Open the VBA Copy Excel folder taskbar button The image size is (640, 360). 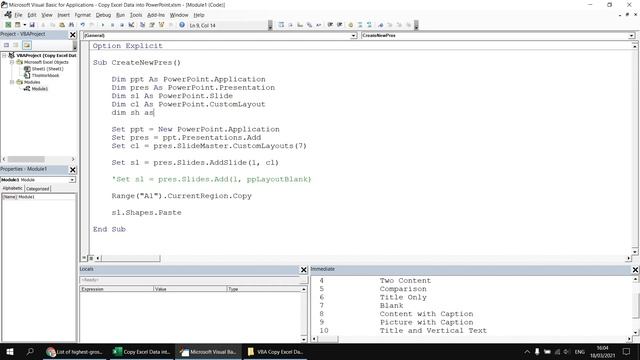pos(276,351)
